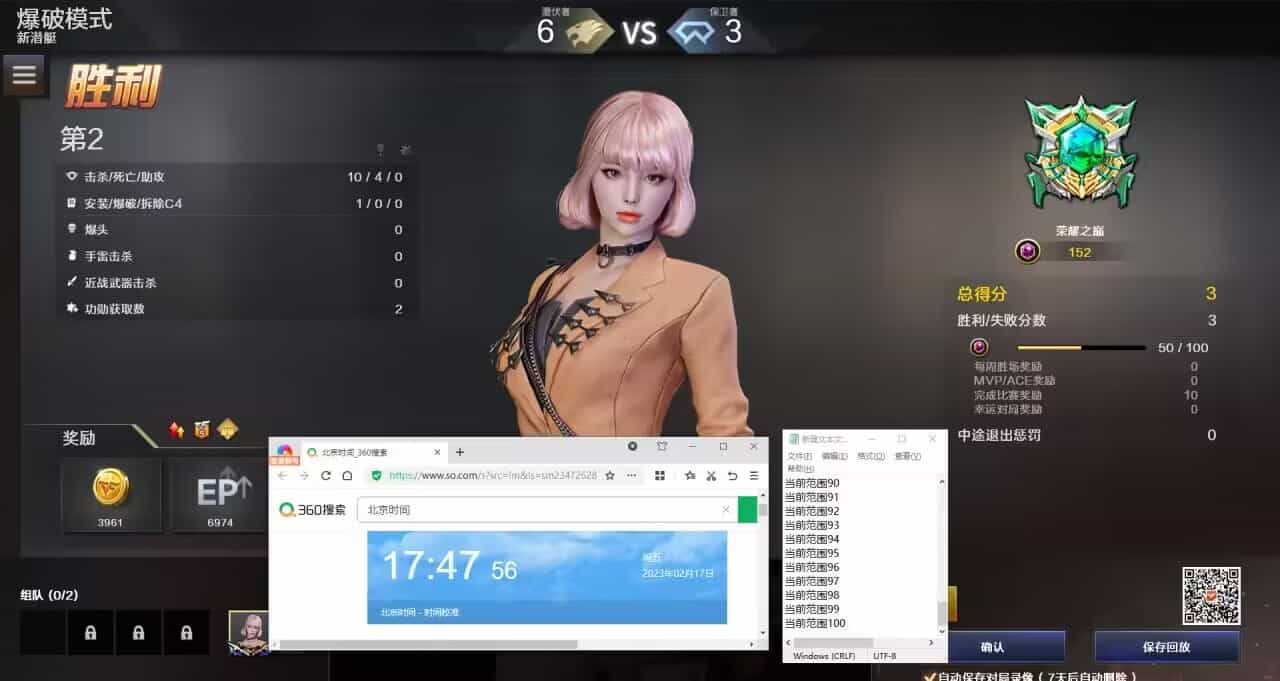Viewport: 1280px width, 681px height.
Task: Click the blue defender team emblem beside score 3
Action: point(691,33)
